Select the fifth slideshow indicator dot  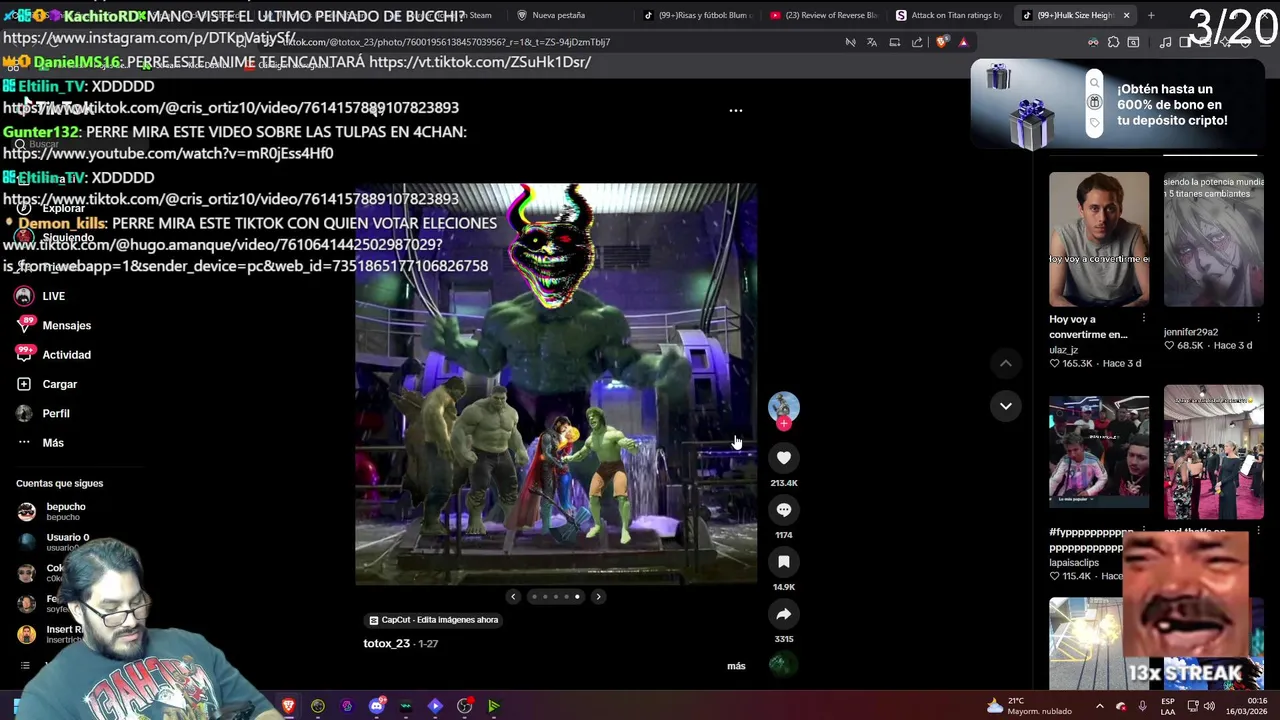click(x=577, y=597)
